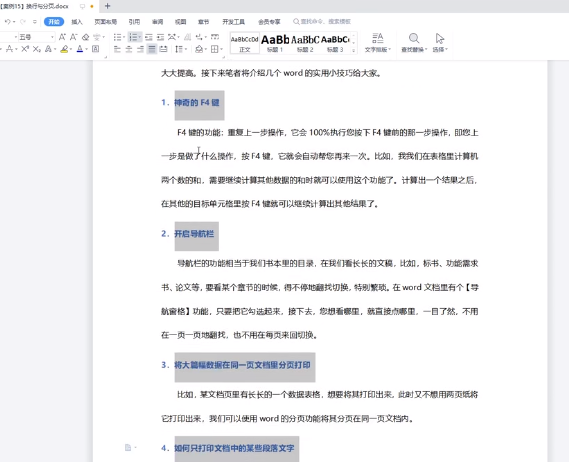Toggle subscript formatting
This screenshot has height=462, width=569.
point(37,49)
